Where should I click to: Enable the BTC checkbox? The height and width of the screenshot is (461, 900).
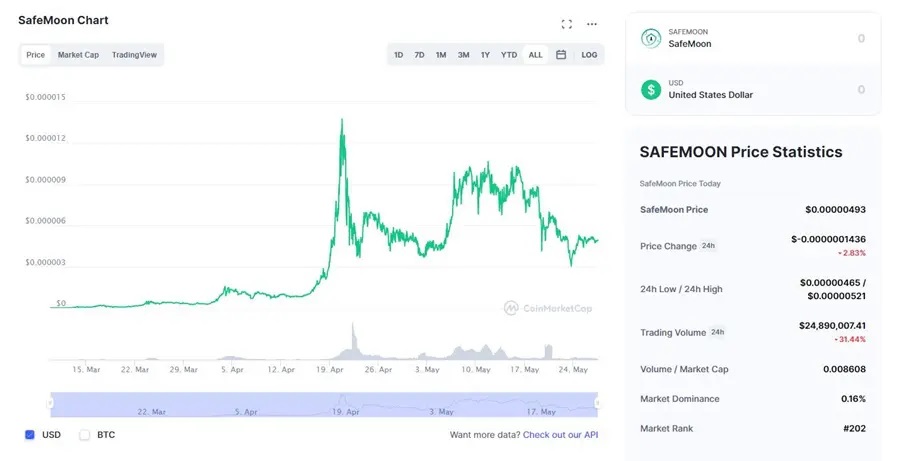click(x=85, y=435)
